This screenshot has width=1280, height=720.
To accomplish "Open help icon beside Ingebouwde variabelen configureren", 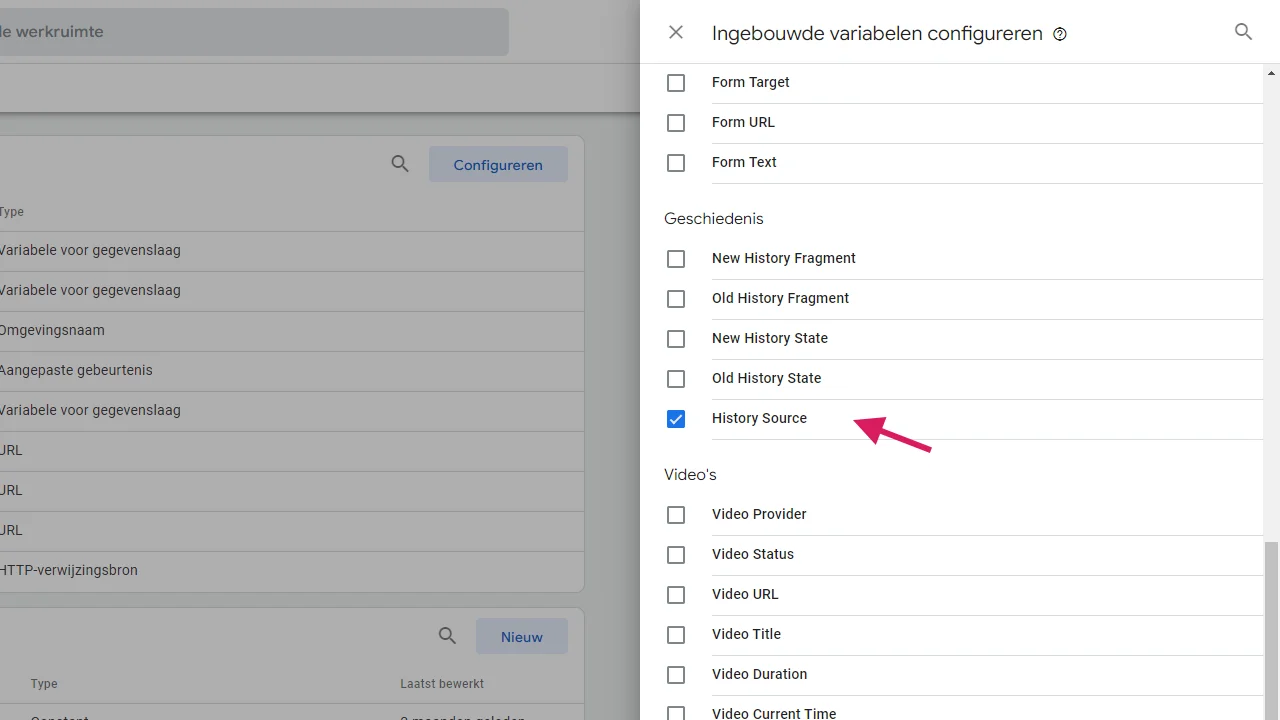I will (1060, 34).
